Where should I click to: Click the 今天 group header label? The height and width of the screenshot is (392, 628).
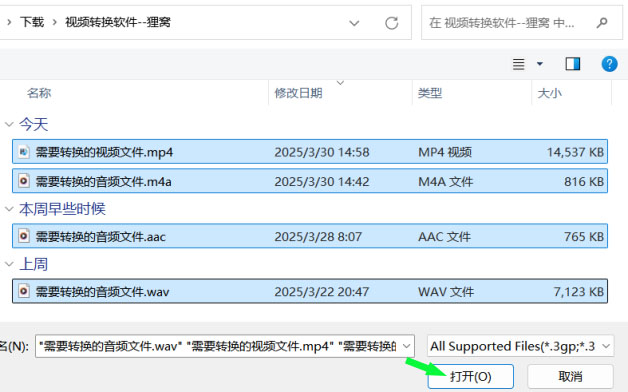coord(34,125)
